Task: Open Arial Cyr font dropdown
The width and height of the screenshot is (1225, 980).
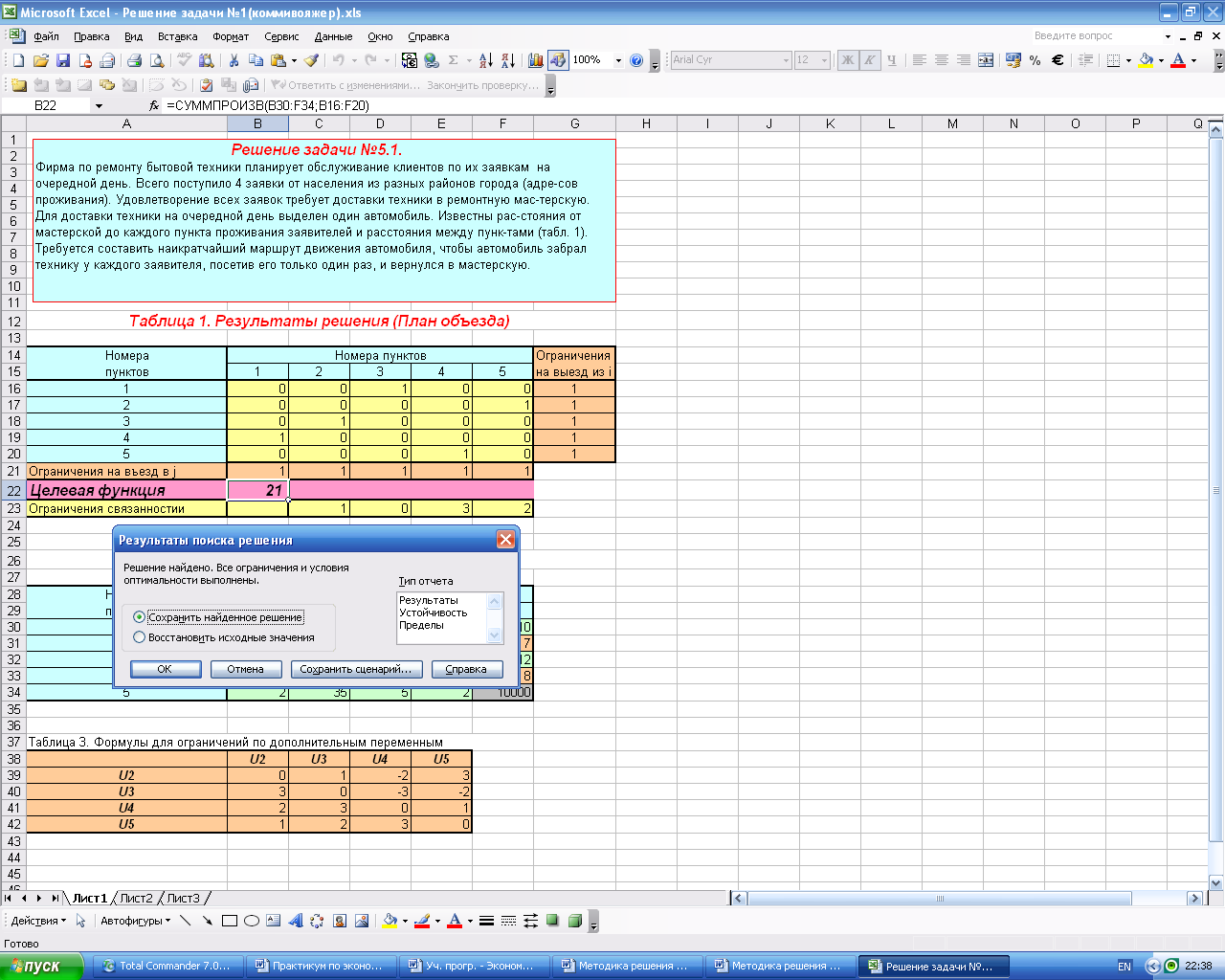Action: [x=786, y=60]
